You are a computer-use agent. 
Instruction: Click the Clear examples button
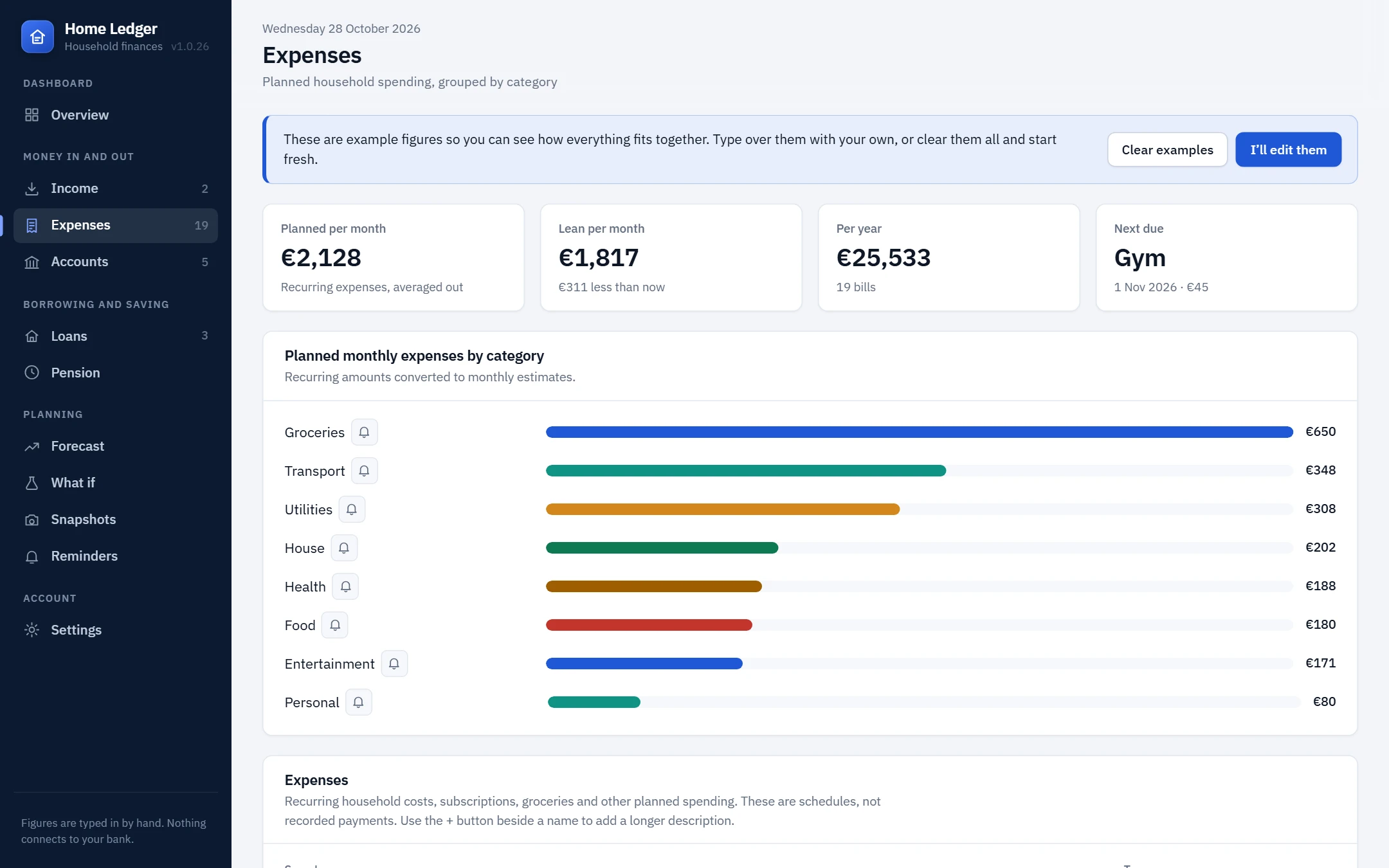1167,150
